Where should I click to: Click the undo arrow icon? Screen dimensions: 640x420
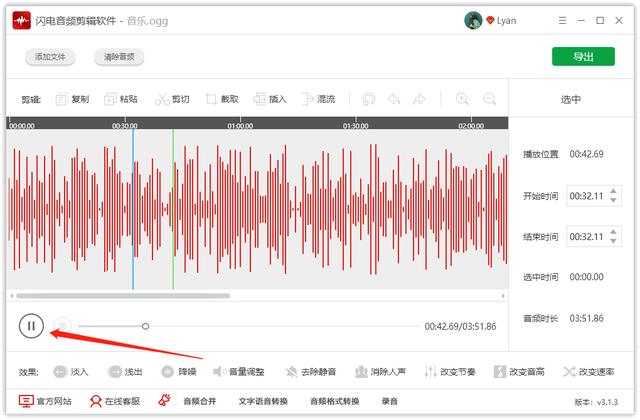394,99
